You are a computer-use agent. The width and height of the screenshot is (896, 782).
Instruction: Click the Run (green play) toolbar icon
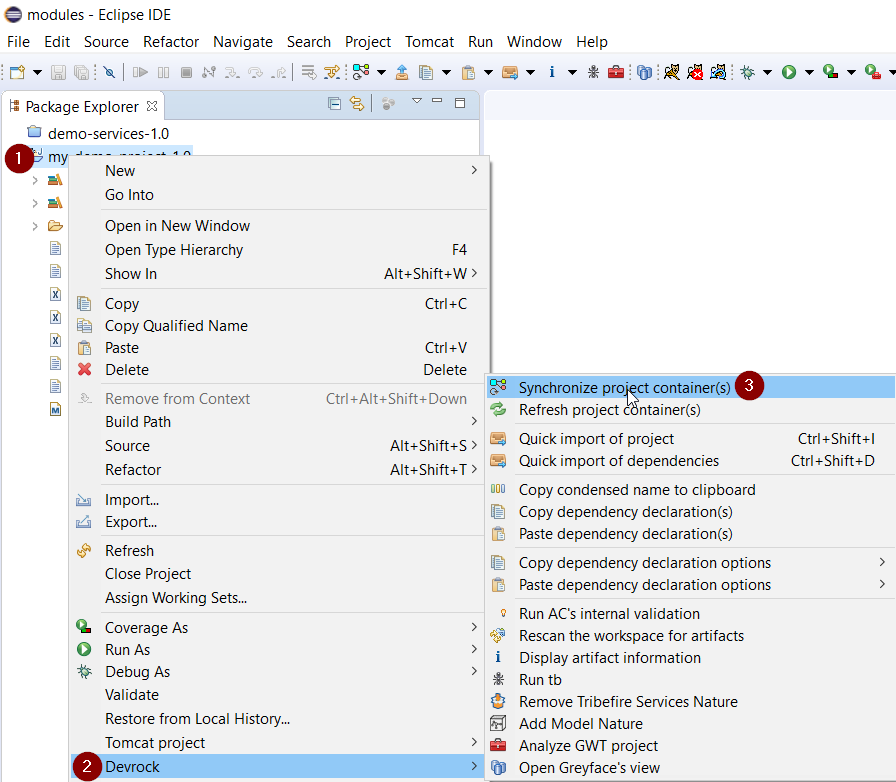(789, 72)
